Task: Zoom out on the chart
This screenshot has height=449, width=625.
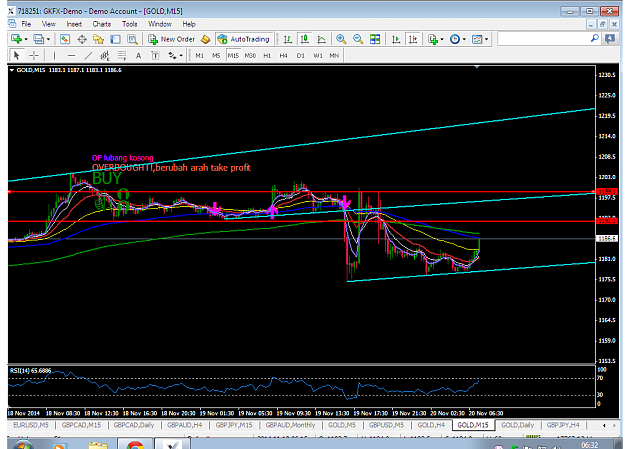Action: coord(358,39)
